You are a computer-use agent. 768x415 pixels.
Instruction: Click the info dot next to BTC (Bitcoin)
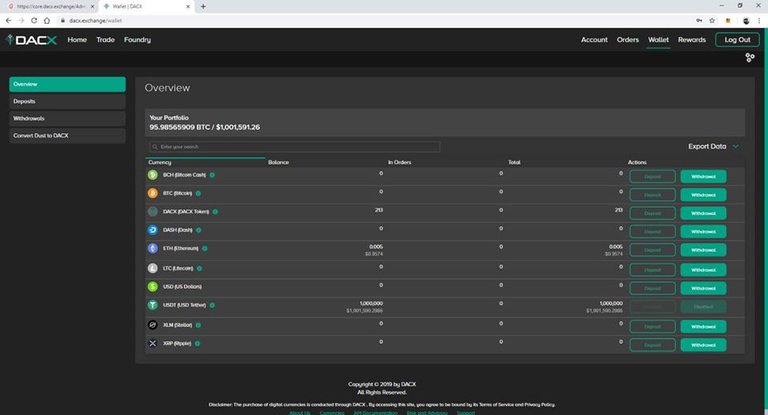(x=198, y=194)
